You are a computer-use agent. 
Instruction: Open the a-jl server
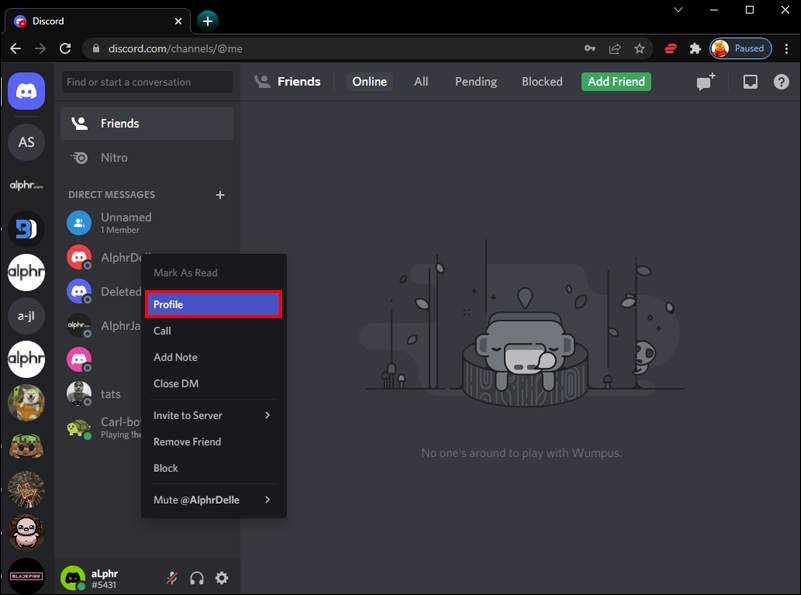tap(26, 316)
